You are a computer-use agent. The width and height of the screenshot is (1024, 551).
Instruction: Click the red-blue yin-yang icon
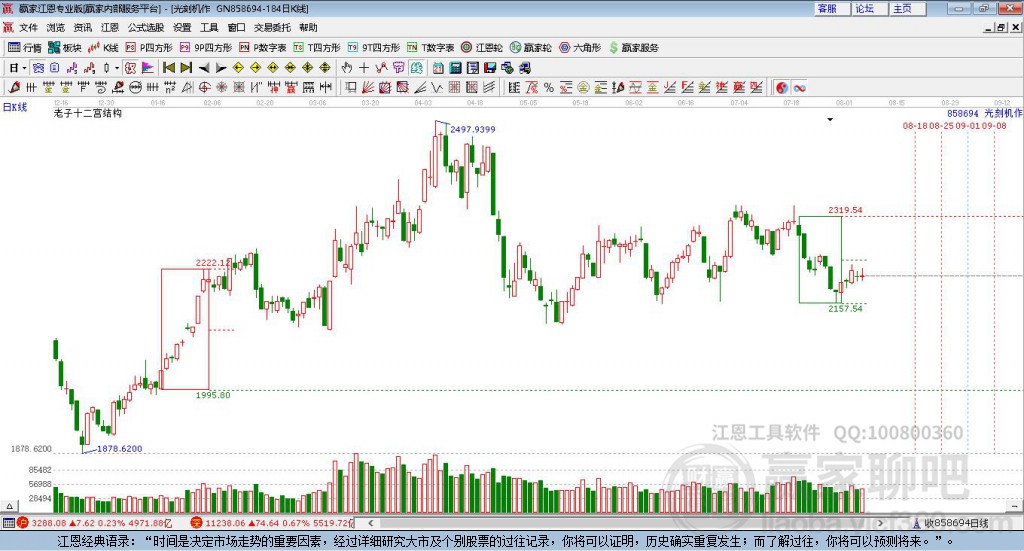(x=782, y=87)
